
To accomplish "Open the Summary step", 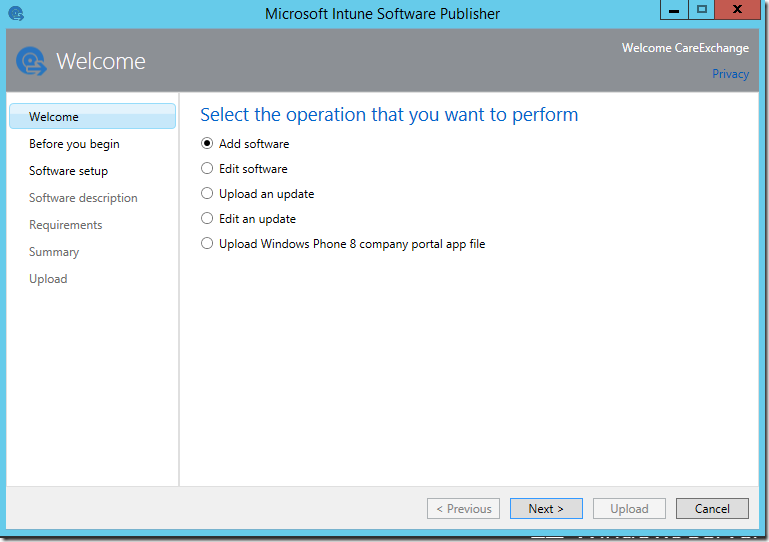I will tap(54, 252).
